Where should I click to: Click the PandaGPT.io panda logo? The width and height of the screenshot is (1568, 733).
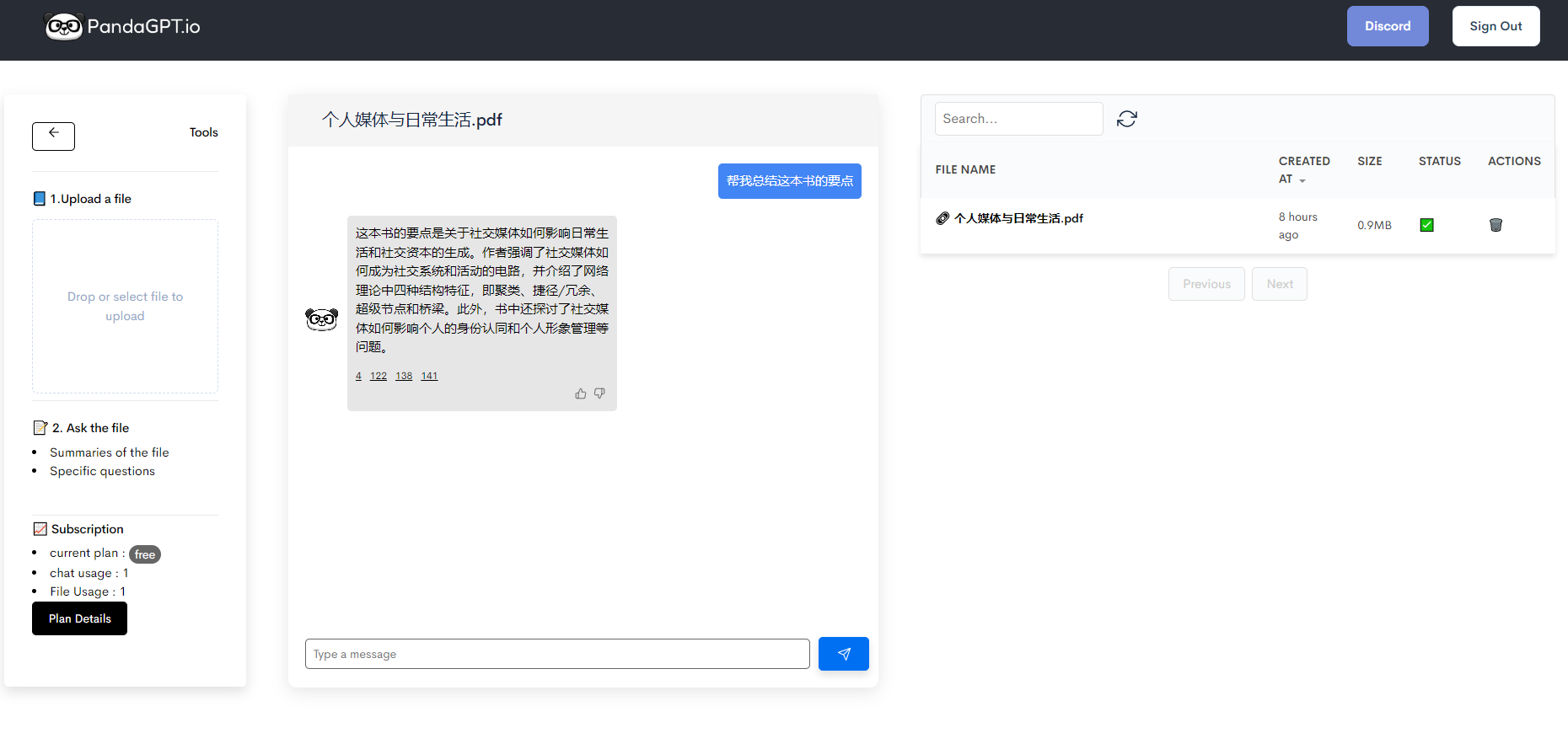[64, 27]
